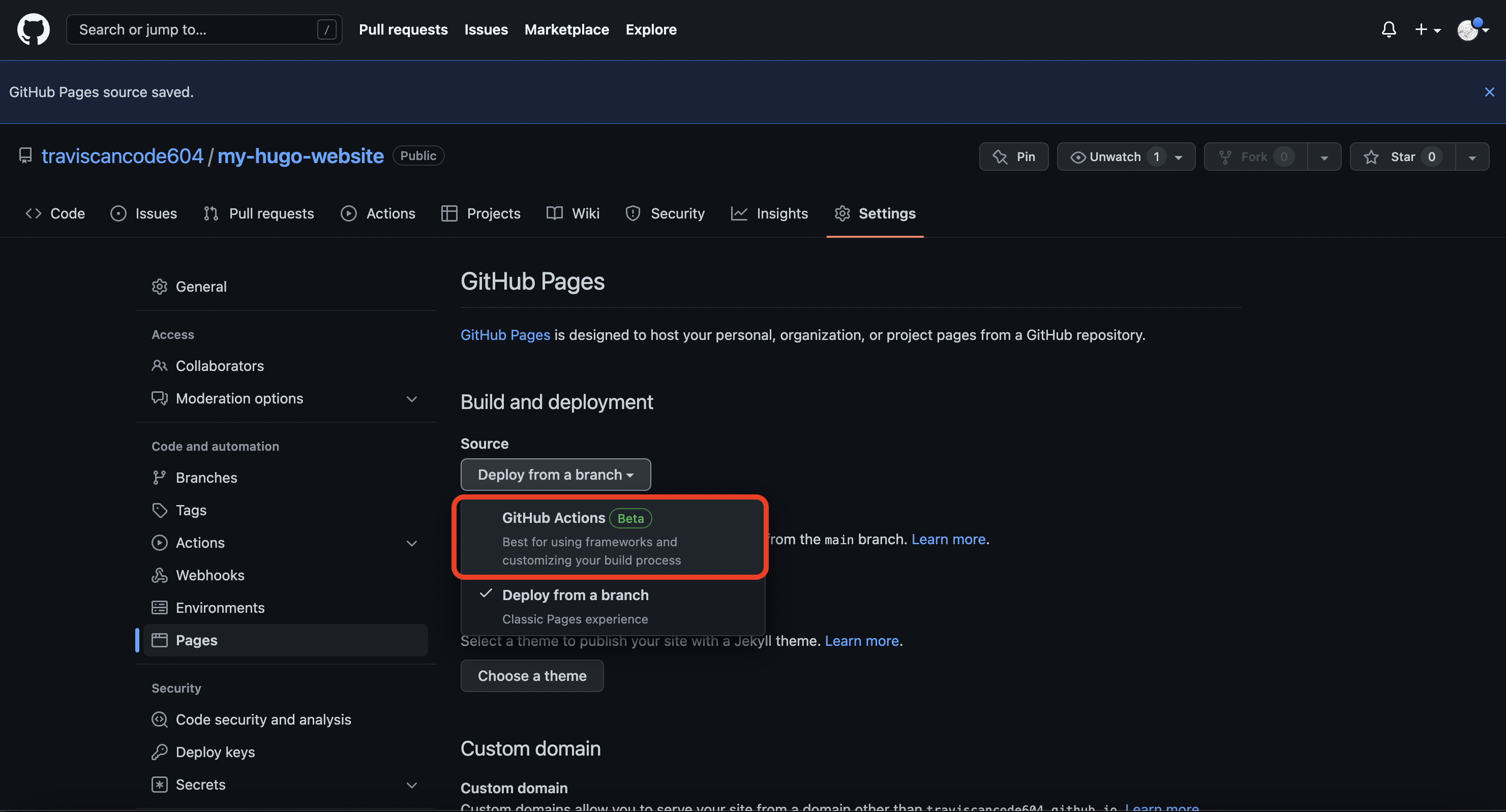Click the Public visibility badge
The height and width of the screenshot is (812, 1506).
pos(418,155)
